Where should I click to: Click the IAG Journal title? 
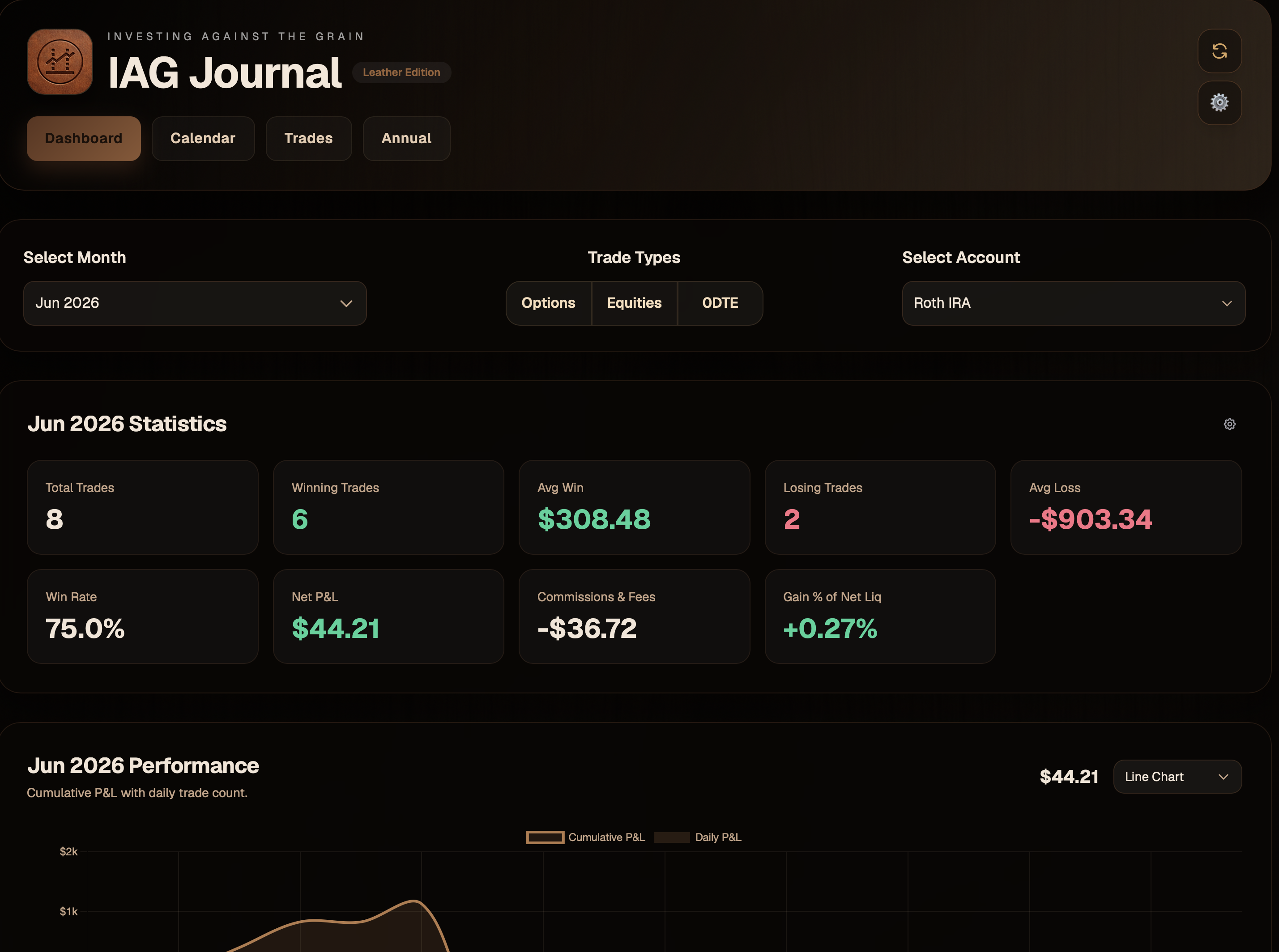point(225,72)
